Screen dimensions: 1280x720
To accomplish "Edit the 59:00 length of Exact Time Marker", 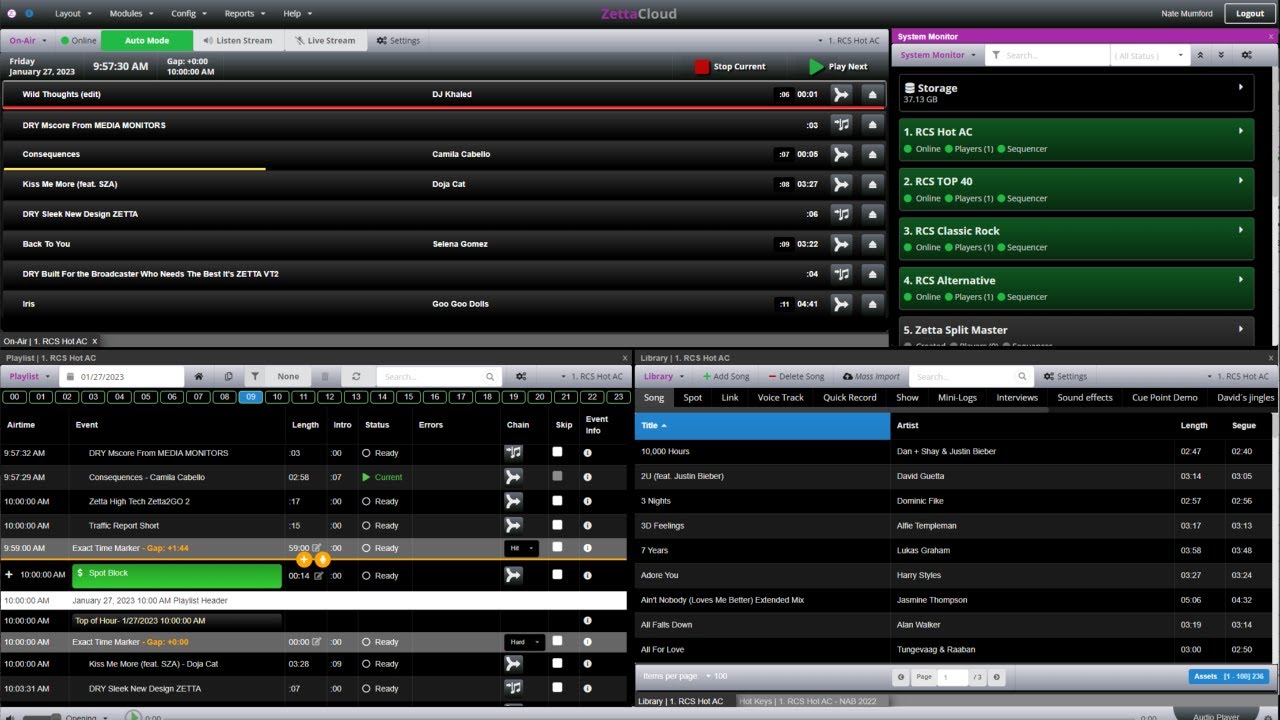I will coord(317,548).
